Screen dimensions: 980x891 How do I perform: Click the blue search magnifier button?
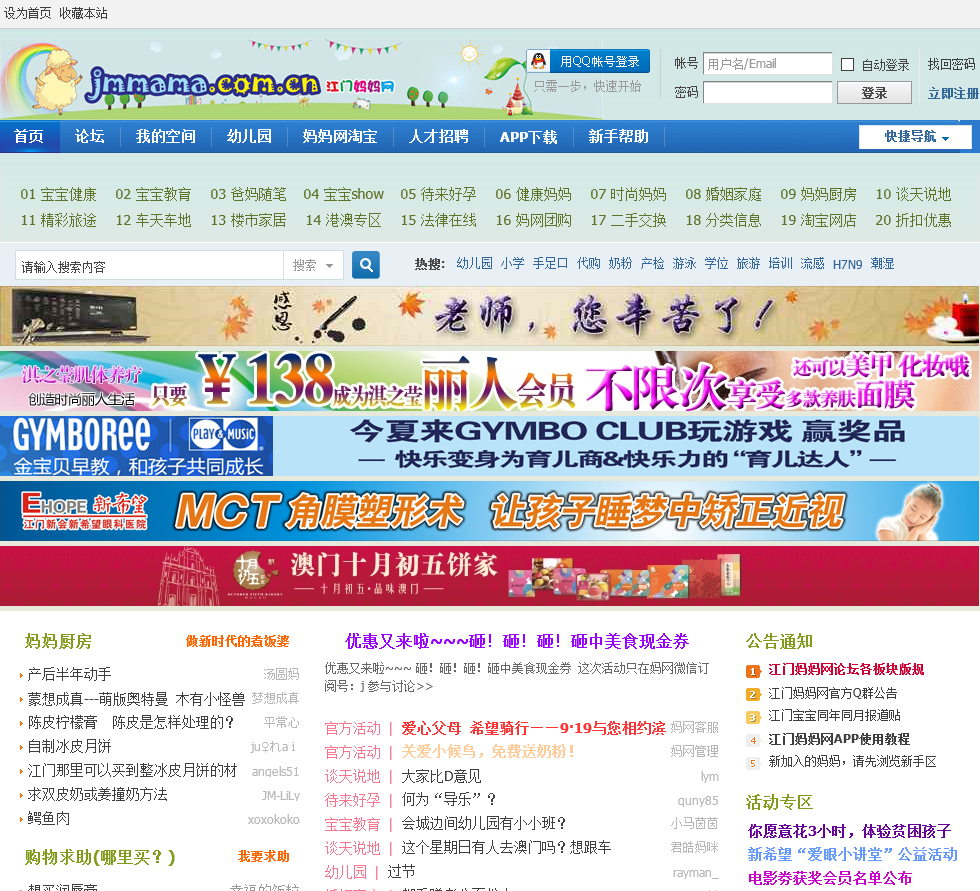(x=366, y=265)
